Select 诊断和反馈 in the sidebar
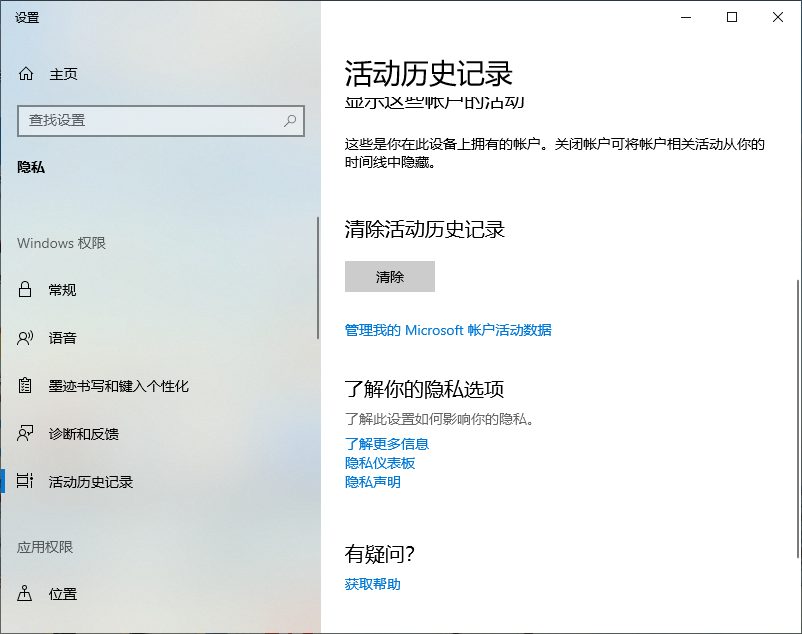This screenshot has height=634, width=802. 85,434
